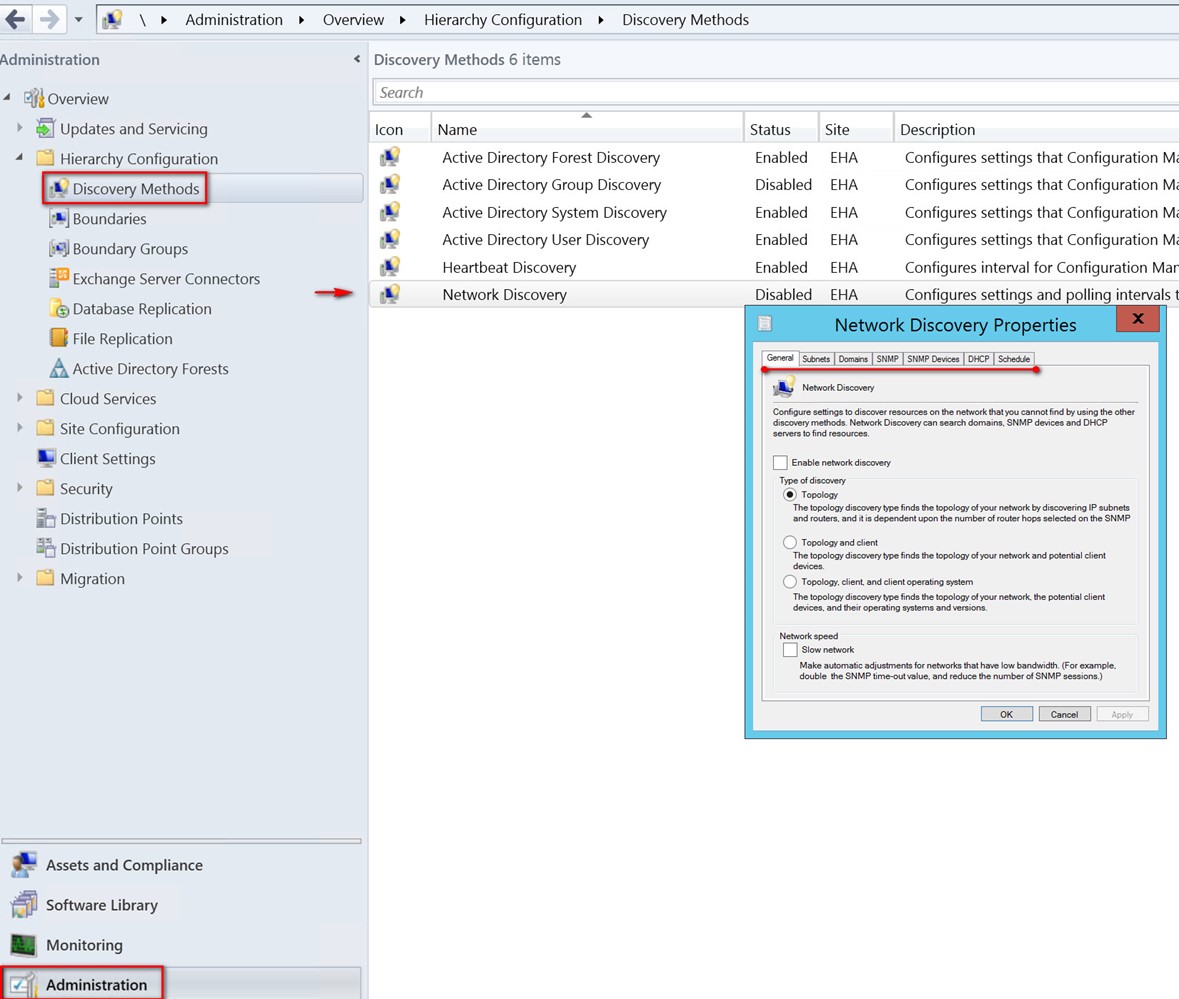Image resolution: width=1179 pixels, height=999 pixels.
Task: Click the Updates and Servicing icon
Action: click(46, 129)
